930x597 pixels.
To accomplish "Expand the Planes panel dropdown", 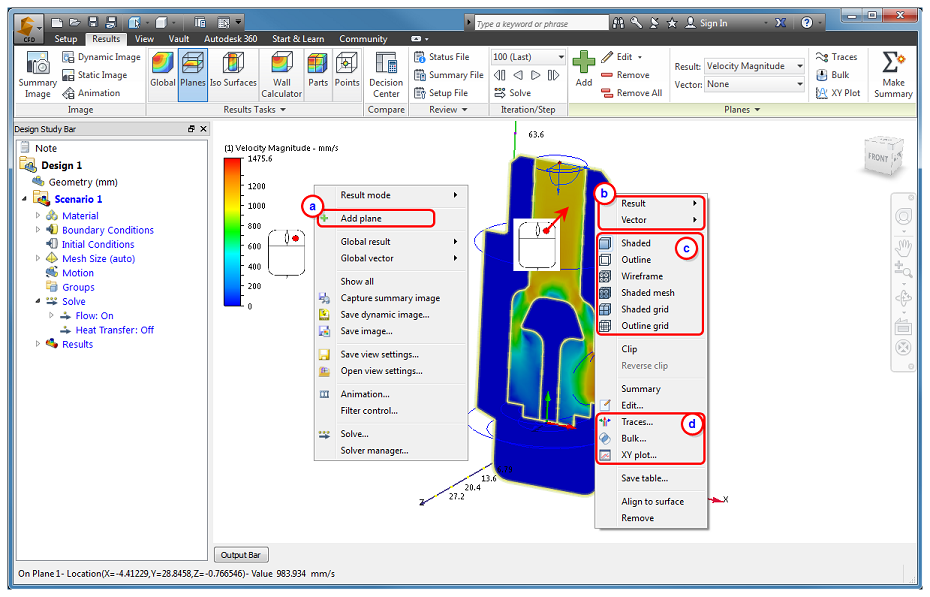I will (742, 110).
